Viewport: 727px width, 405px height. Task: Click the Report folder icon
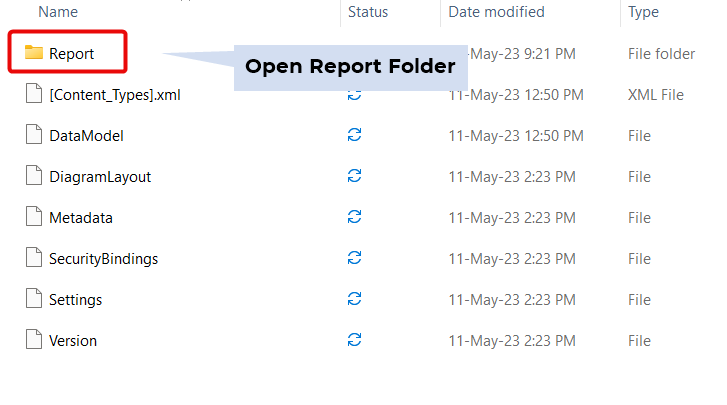[x=34, y=53]
